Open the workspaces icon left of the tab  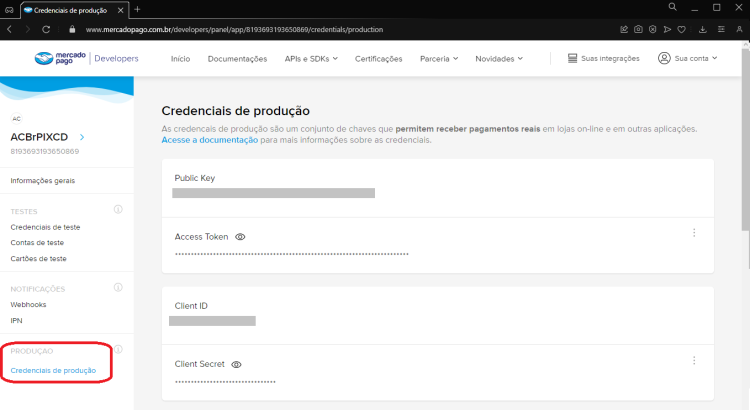[9, 10]
